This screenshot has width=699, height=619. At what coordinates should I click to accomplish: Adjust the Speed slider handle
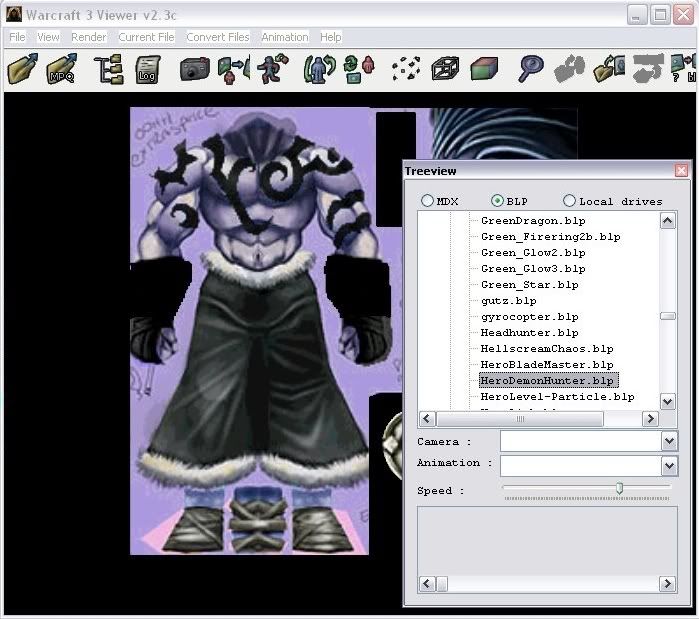point(619,488)
